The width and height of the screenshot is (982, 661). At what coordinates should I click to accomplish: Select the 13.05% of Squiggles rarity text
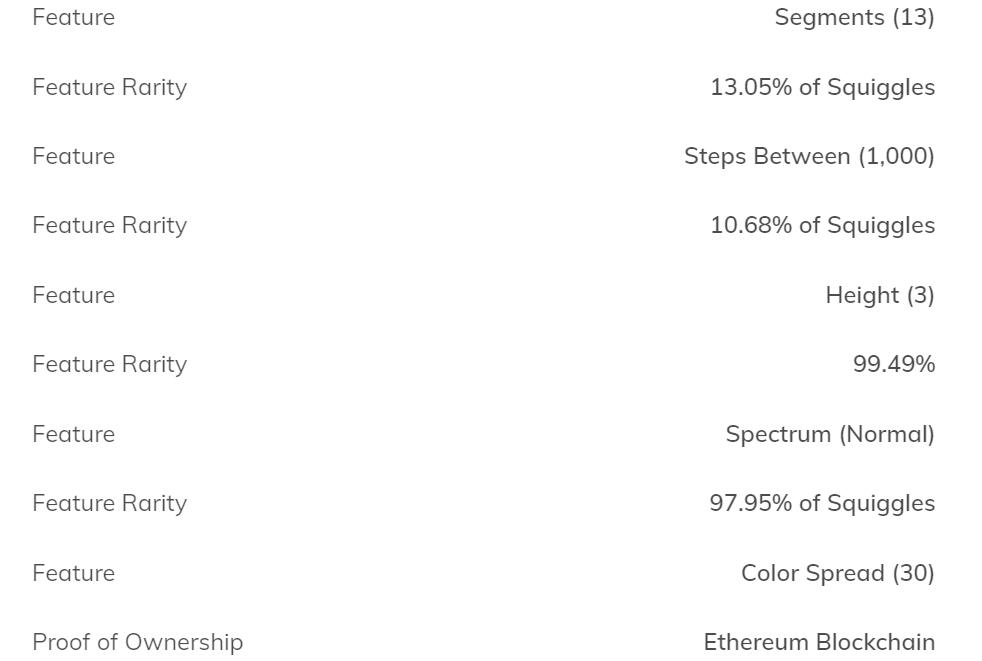[x=822, y=87]
